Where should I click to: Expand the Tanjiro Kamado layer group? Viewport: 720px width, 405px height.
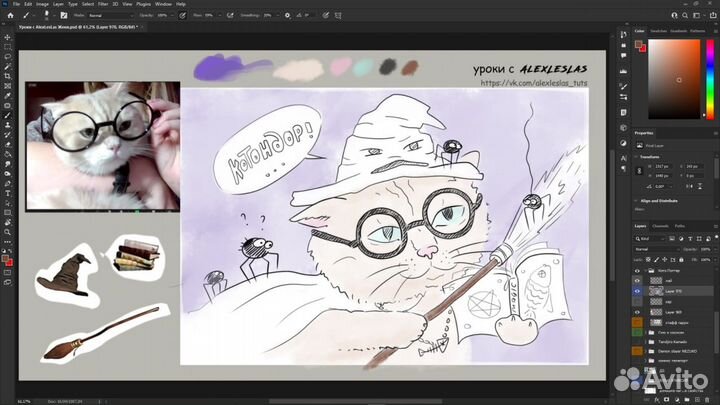[x=646, y=342]
